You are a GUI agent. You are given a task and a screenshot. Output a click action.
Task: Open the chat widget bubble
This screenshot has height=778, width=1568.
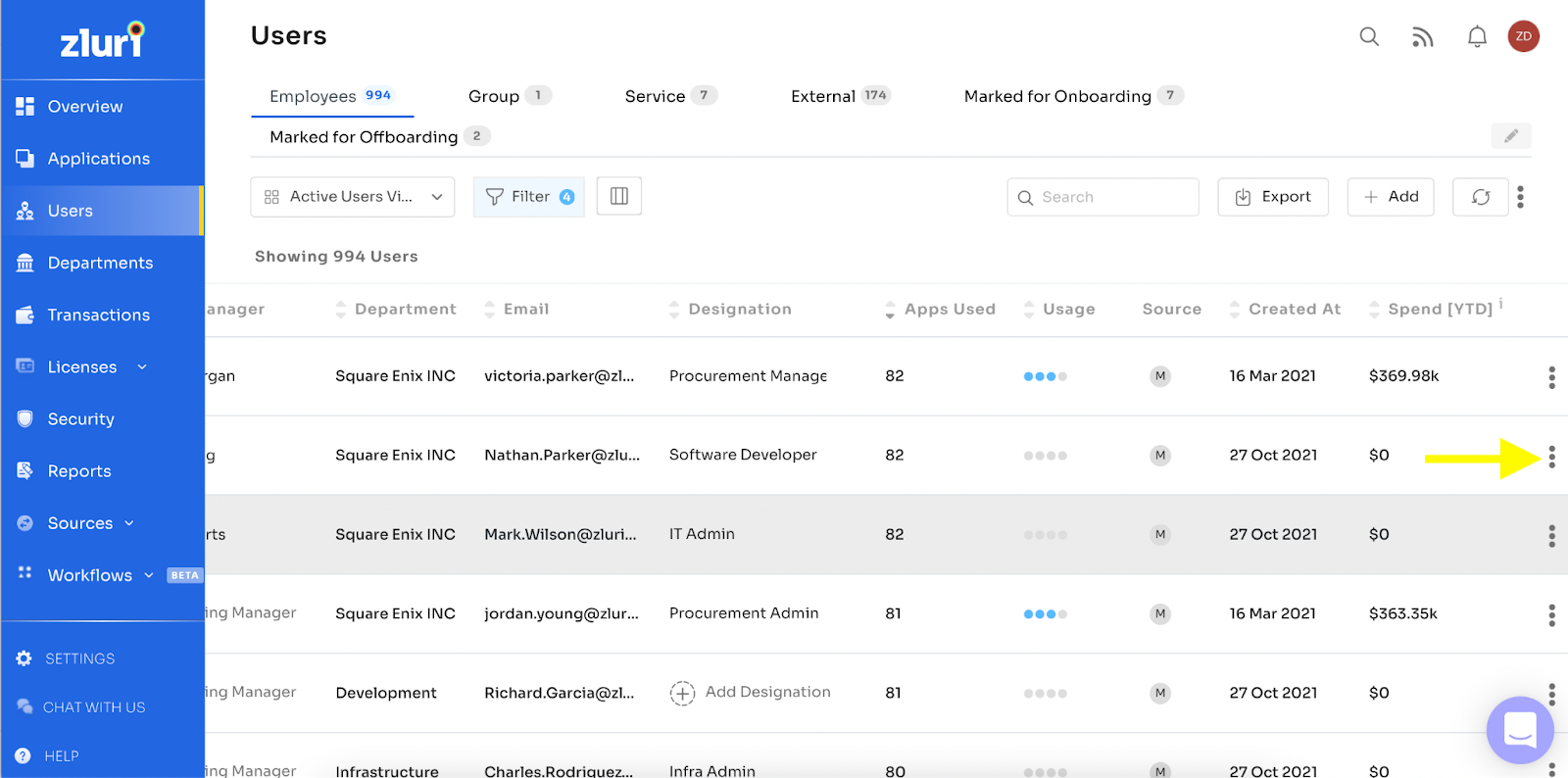[x=1520, y=730]
